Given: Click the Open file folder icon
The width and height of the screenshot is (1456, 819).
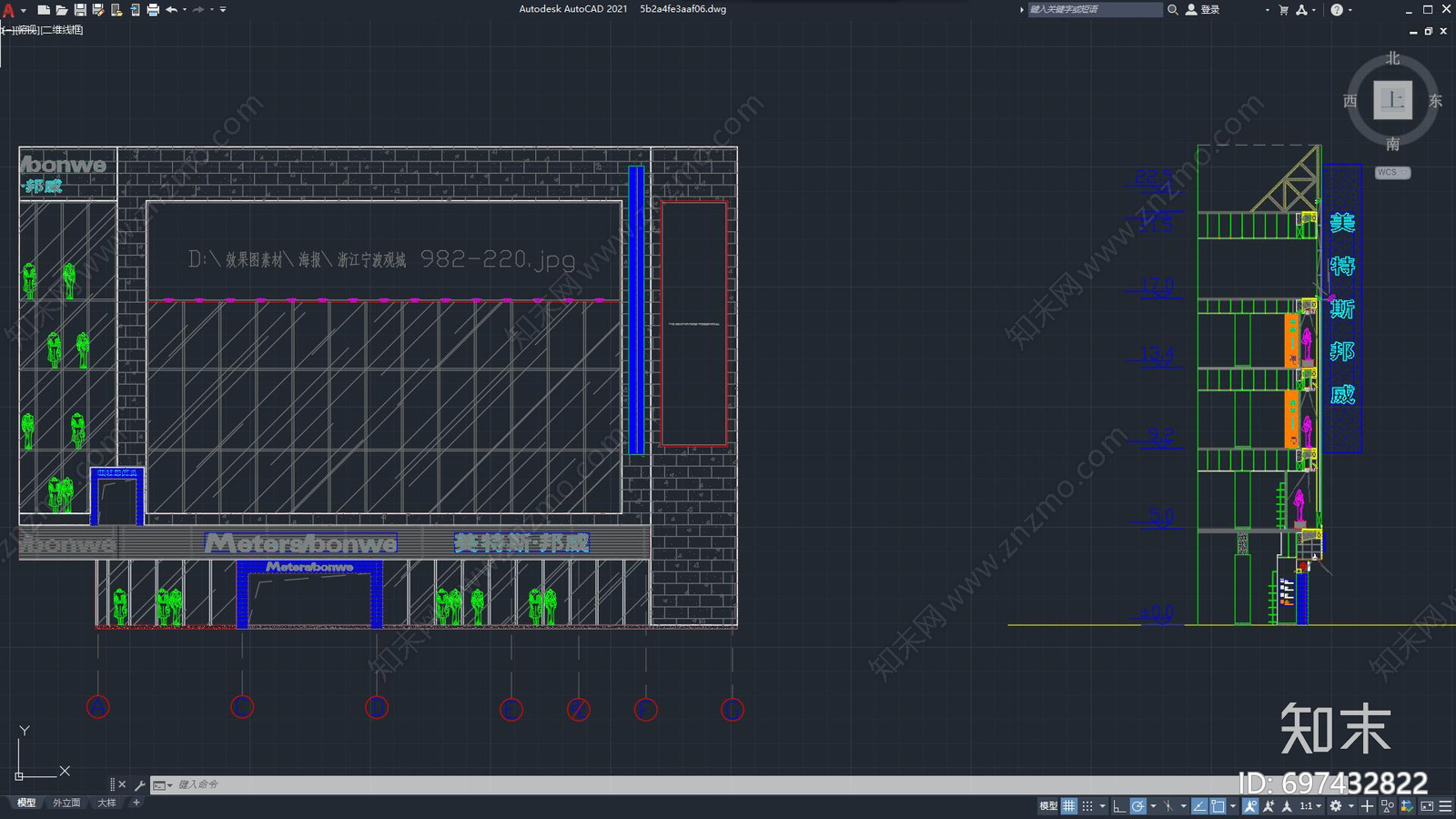Looking at the screenshot, I should 62,10.
